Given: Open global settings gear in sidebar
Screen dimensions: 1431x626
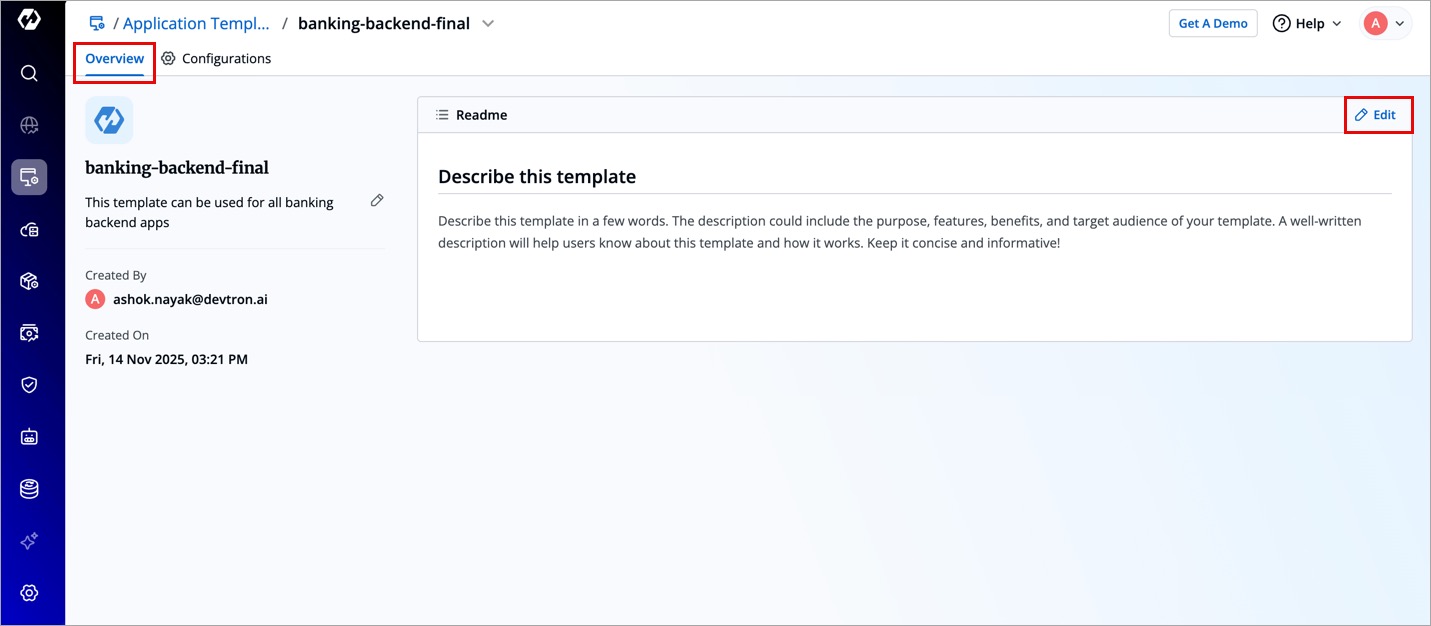Looking at the screenshot, I should (x=29, y=593).
